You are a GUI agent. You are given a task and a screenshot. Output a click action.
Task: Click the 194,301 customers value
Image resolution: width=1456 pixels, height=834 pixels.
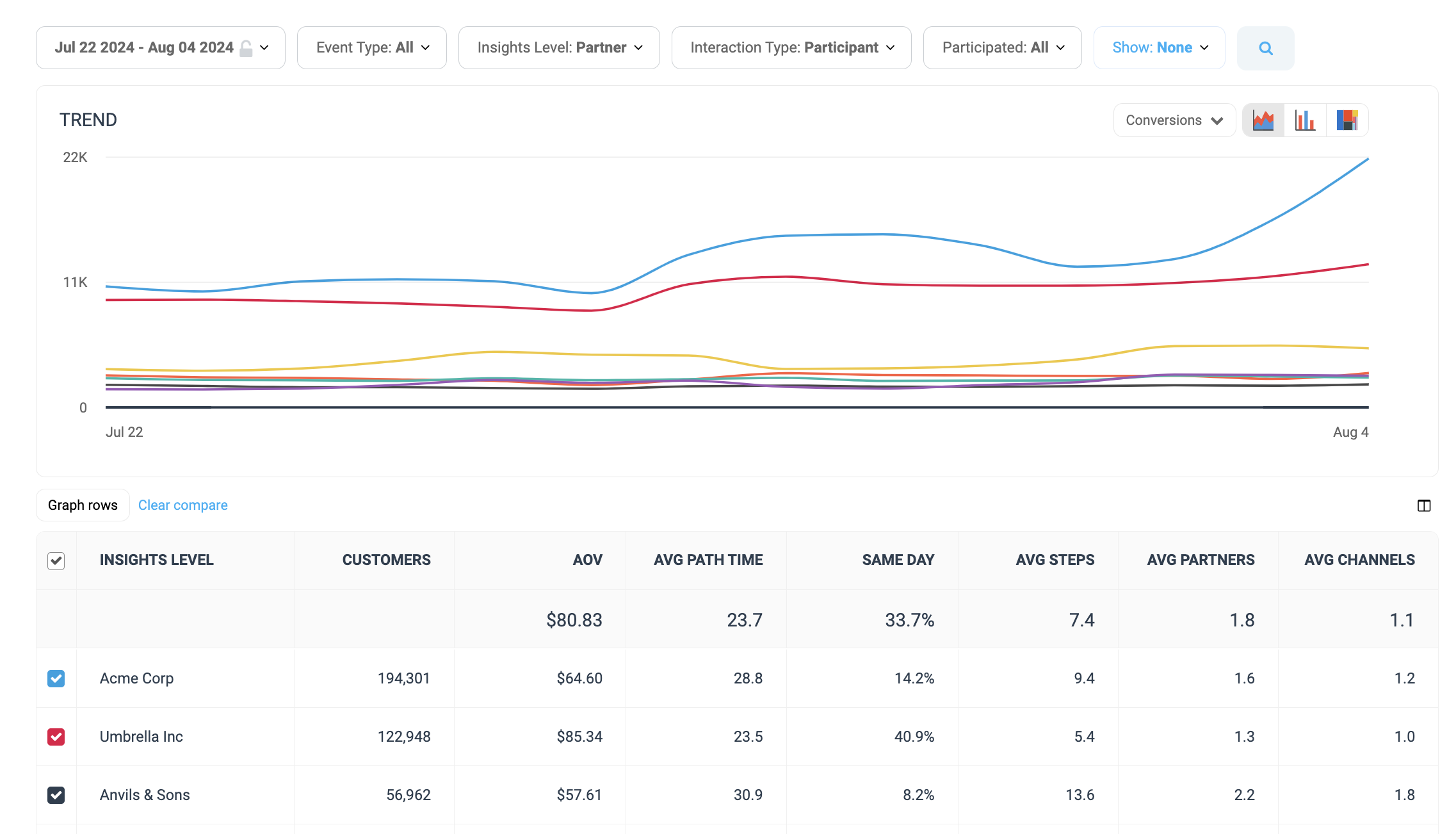coord(404,678)
